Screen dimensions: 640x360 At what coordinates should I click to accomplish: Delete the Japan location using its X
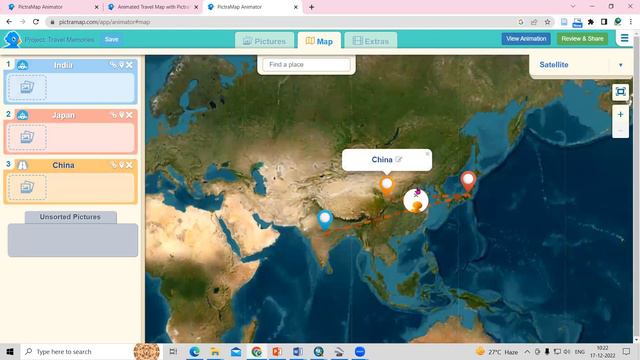point(129,115)
